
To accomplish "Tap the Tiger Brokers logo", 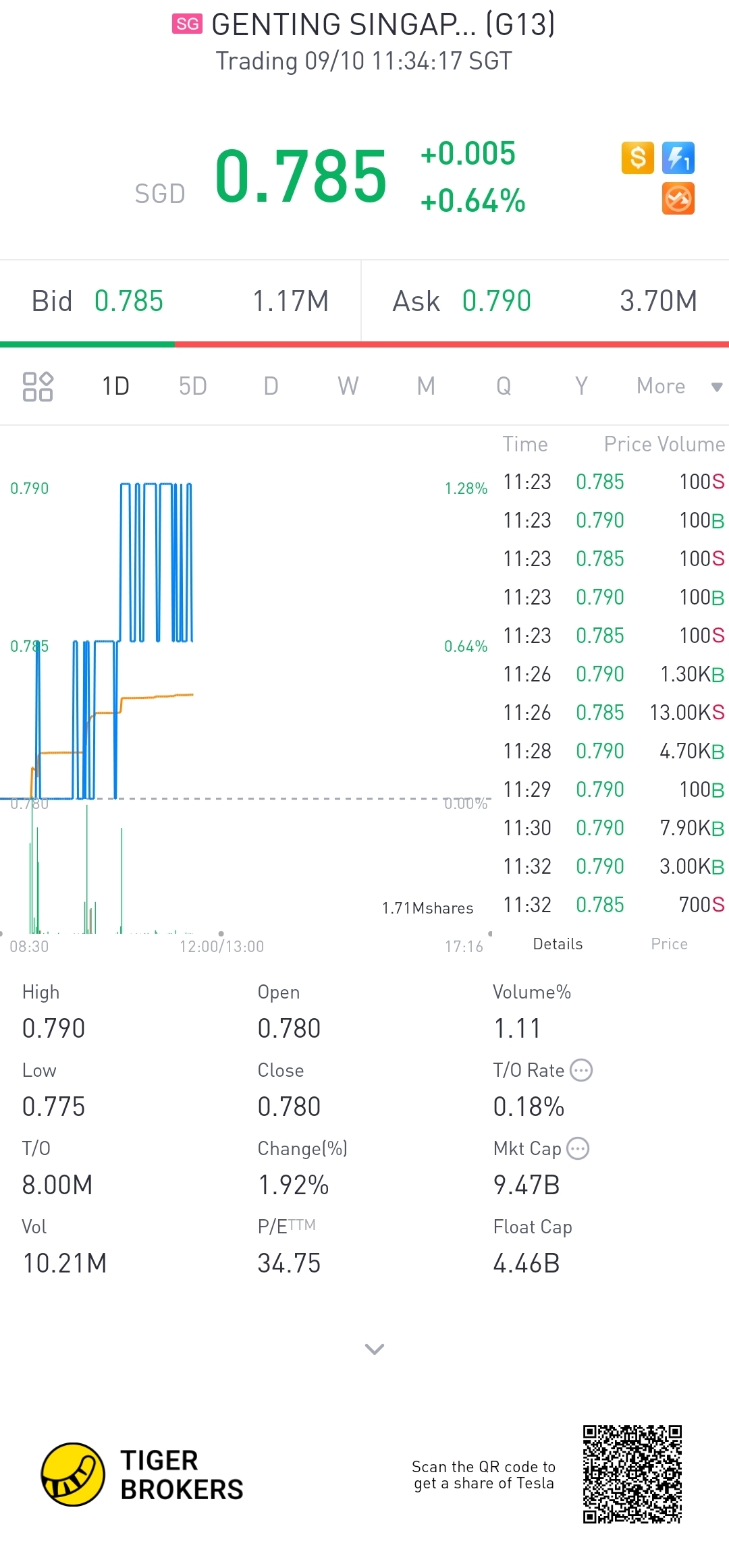I will point(73,1474).
